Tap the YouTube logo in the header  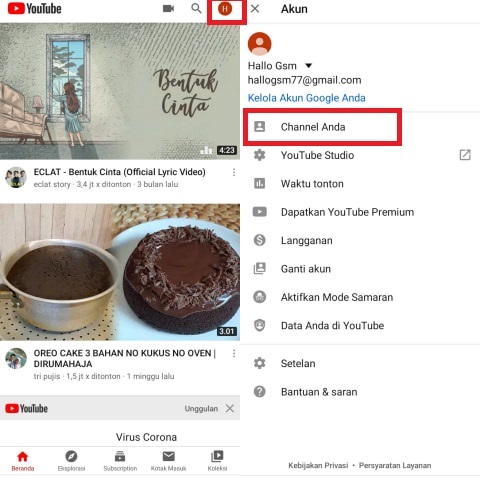pyautogui.click(x=34, y=9)
